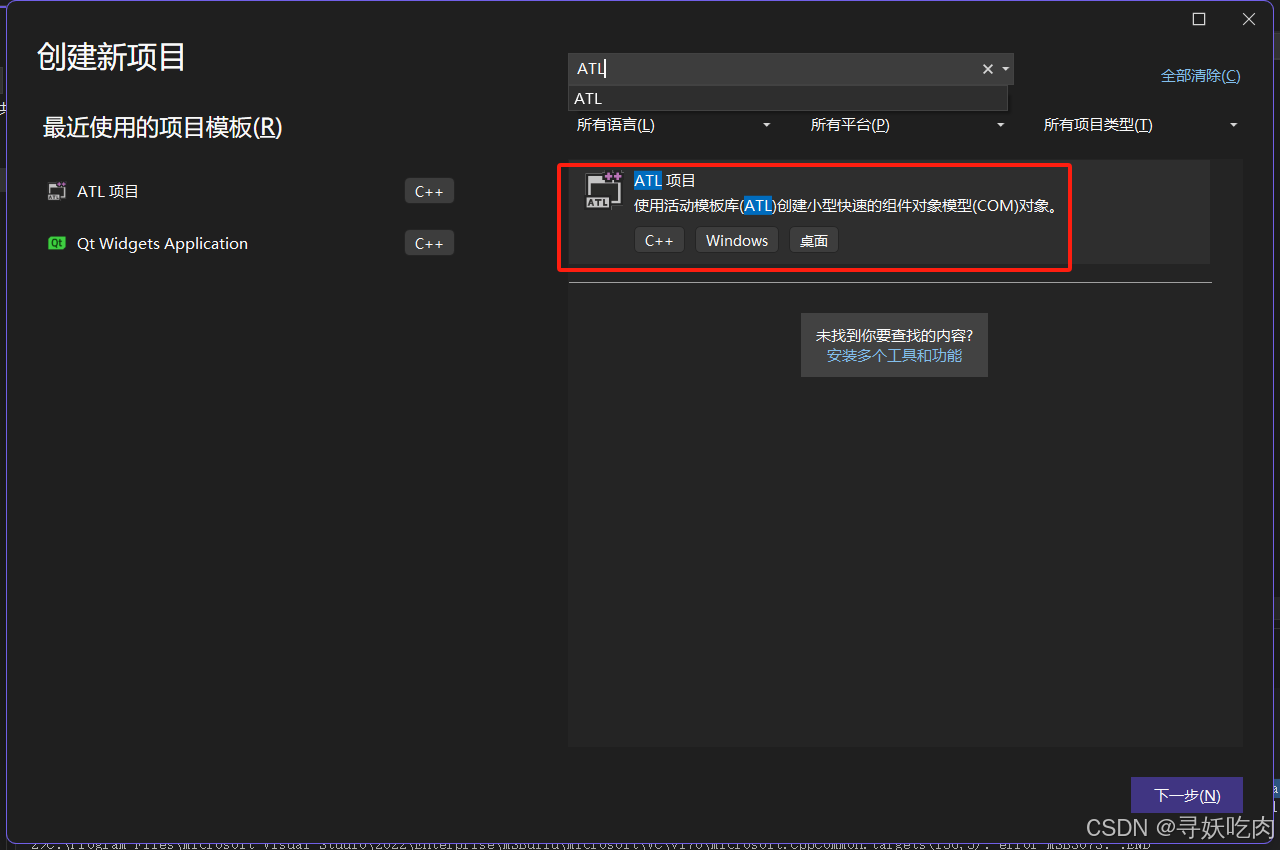Viewport: 1280px width, 850px height.
Task: Select ATL 项目 in recent templates list
Action: tap(251, 191)
